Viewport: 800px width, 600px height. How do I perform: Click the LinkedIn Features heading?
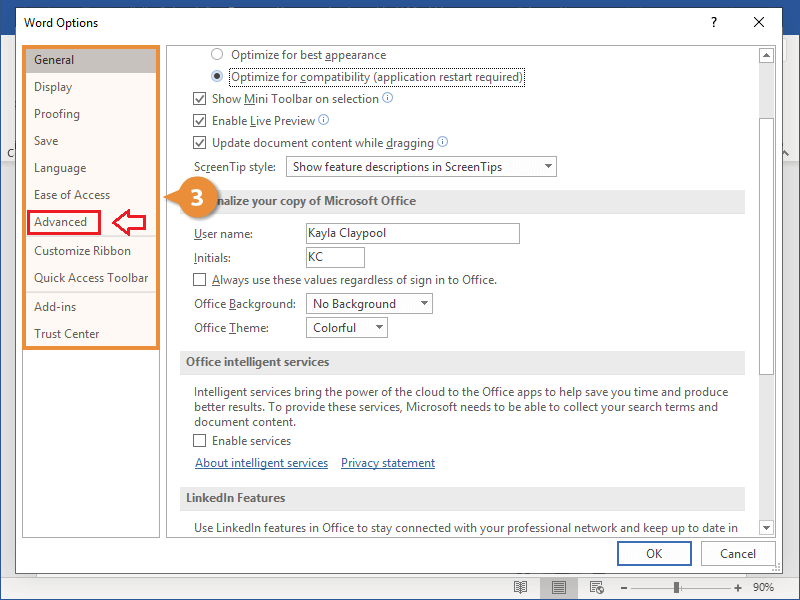pyautogui.click(x=235, y=498)
